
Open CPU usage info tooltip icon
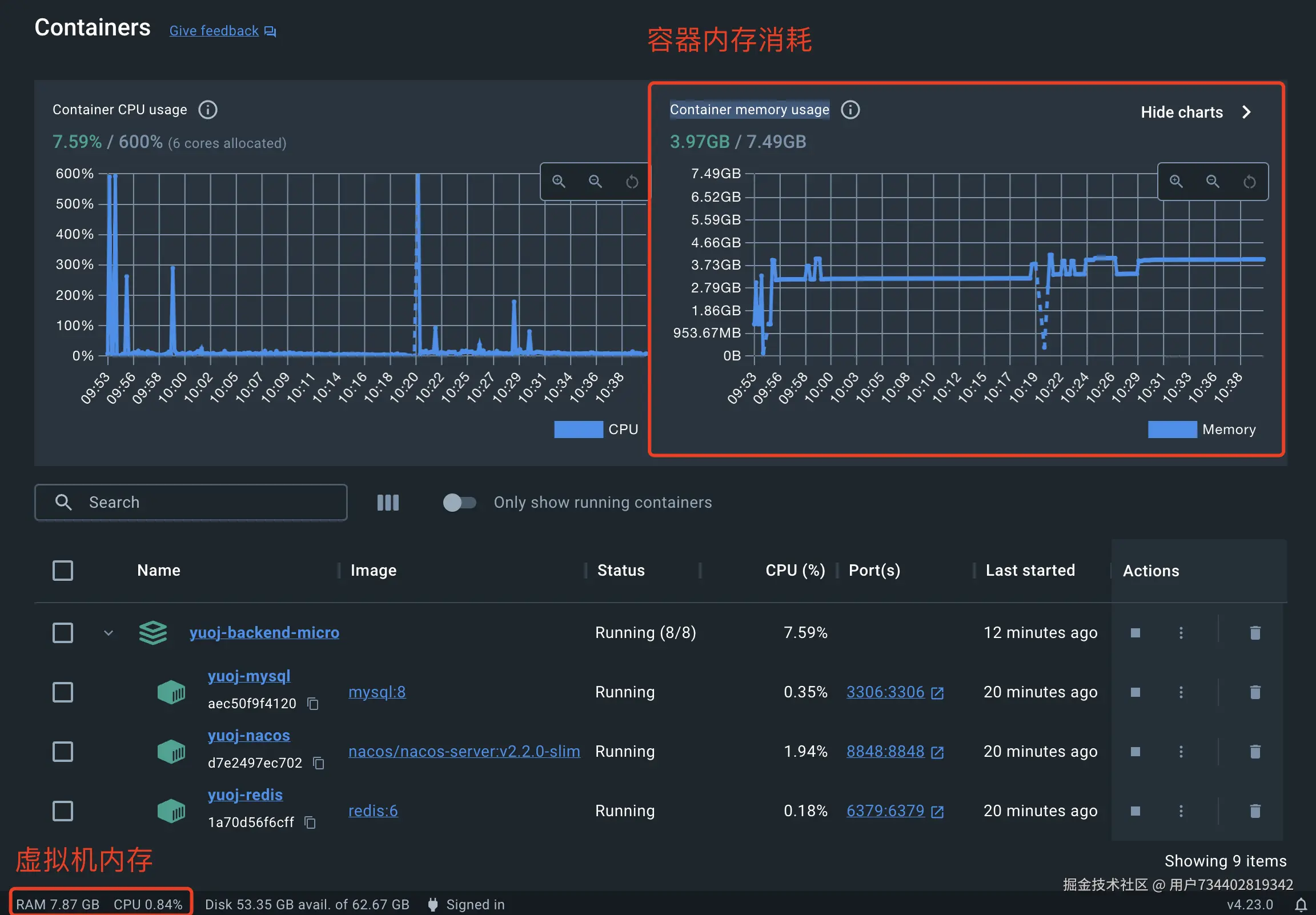[207, 110]
